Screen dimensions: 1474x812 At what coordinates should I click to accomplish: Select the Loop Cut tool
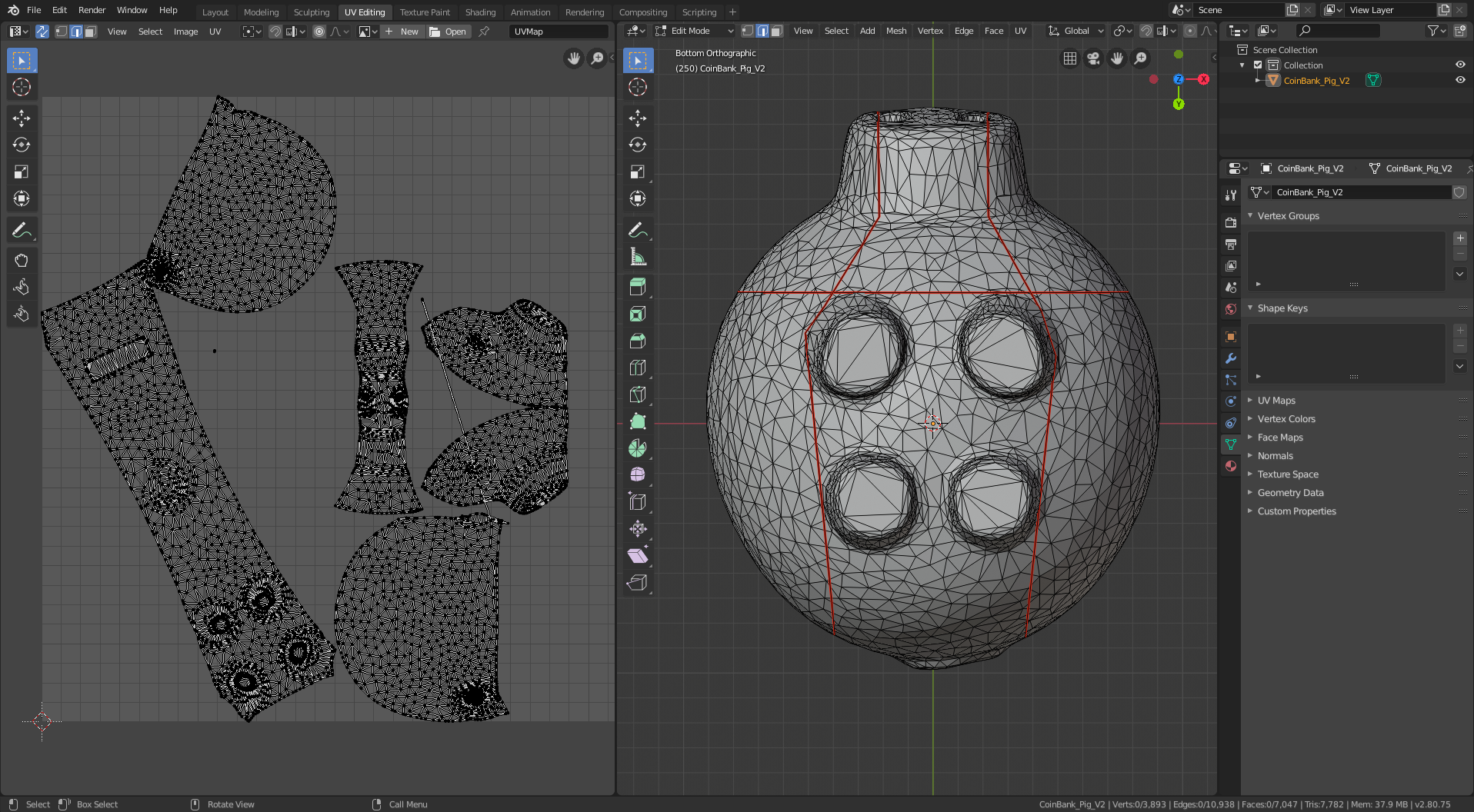coord(637,368)
